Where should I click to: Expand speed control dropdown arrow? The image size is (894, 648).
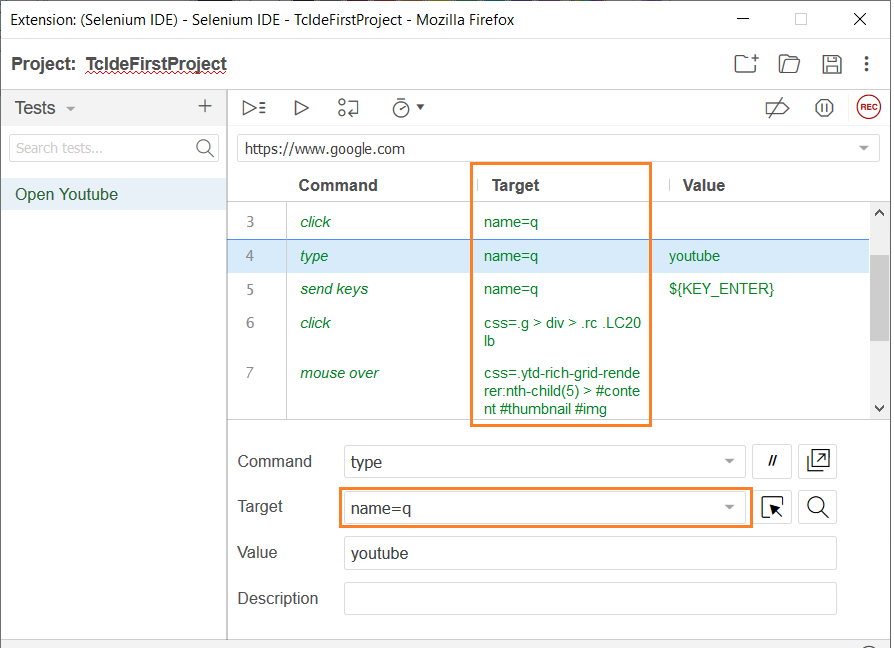421,107
